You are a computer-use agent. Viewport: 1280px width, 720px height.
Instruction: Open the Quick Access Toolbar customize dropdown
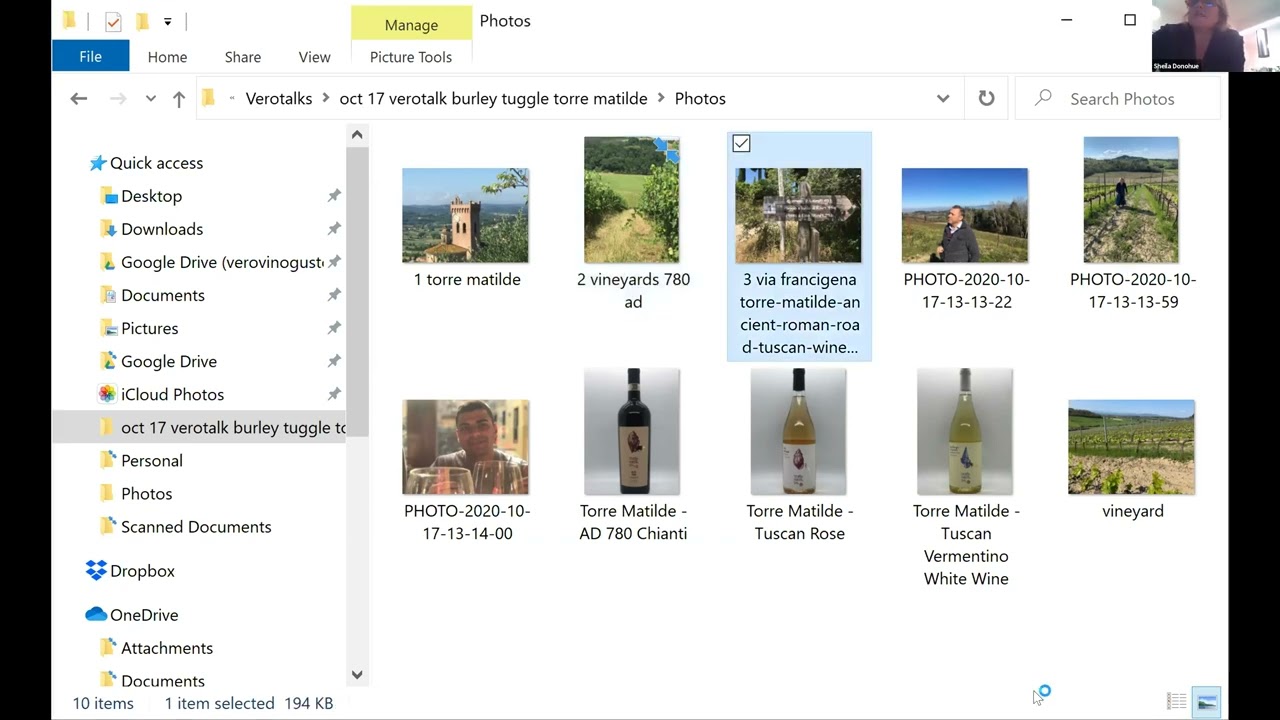[x=167, y=21]
